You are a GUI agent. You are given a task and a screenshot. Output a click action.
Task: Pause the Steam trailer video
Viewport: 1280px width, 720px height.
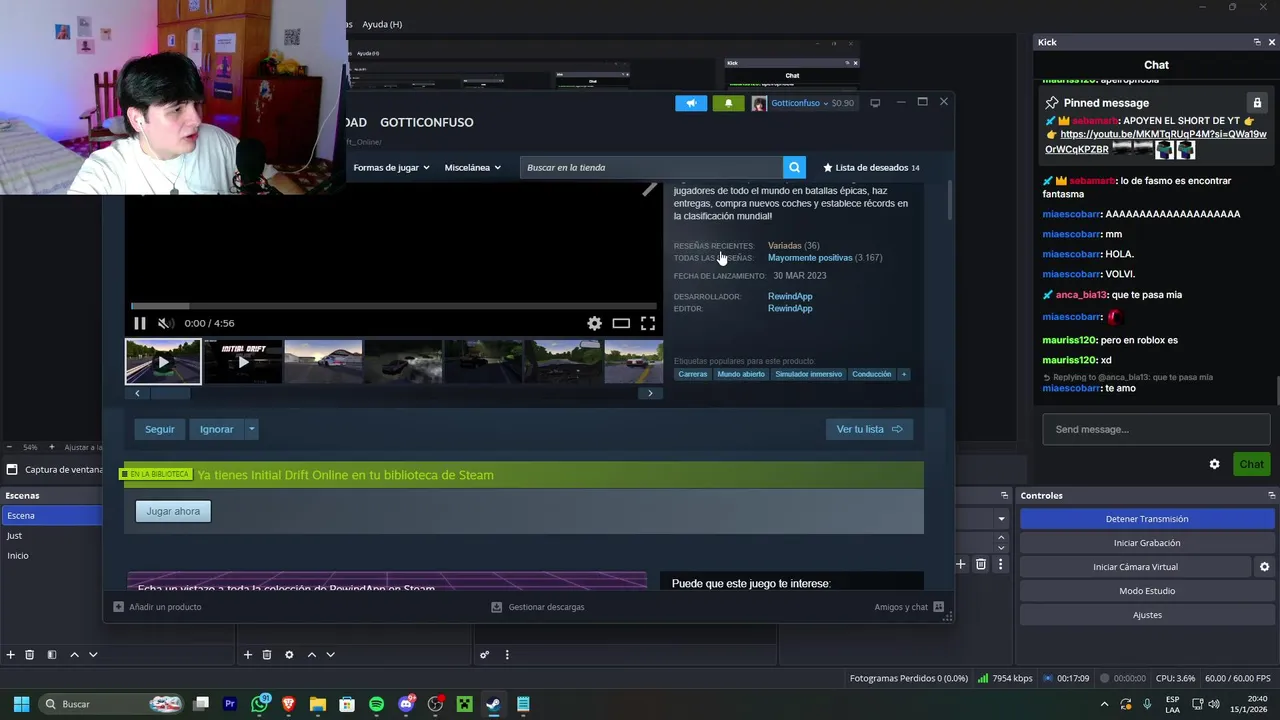pyautogui.click(x=140, y=323)
